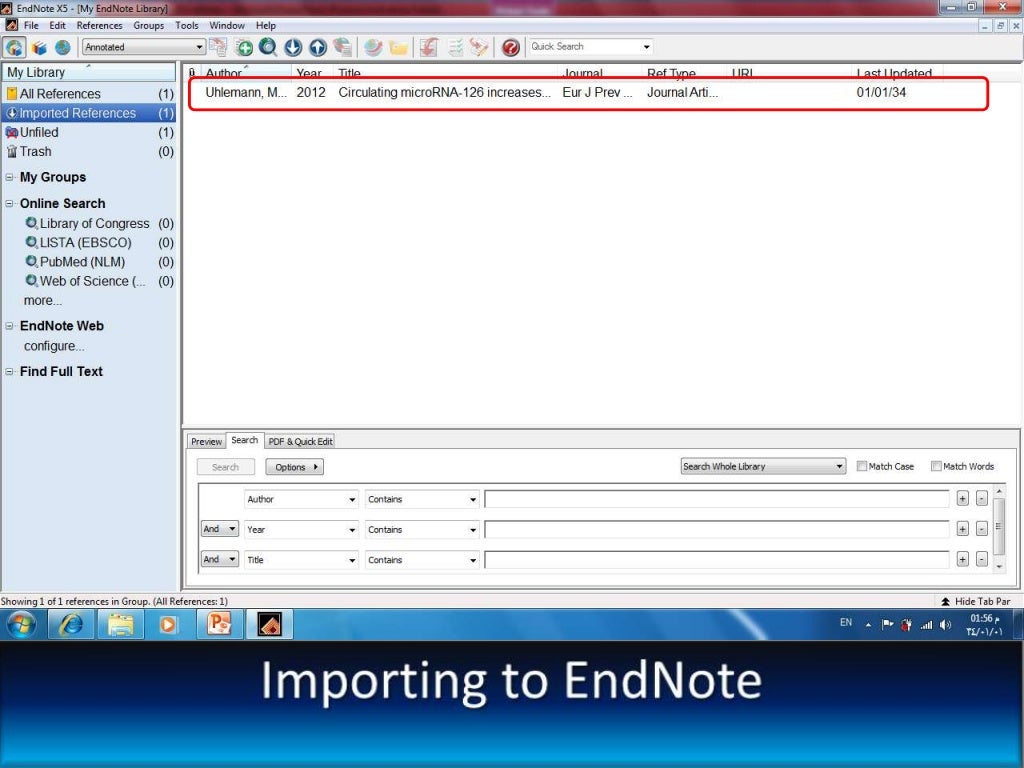Open Windows Explorer from the taskbar
Viewport: 1024px width, 768px height.
120,624
